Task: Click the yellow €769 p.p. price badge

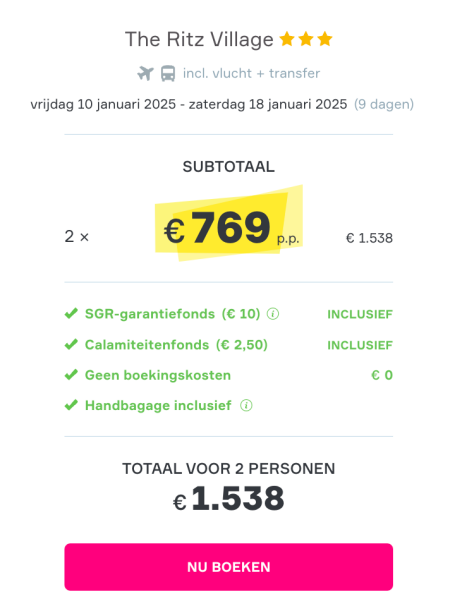Action: [229, 223]
